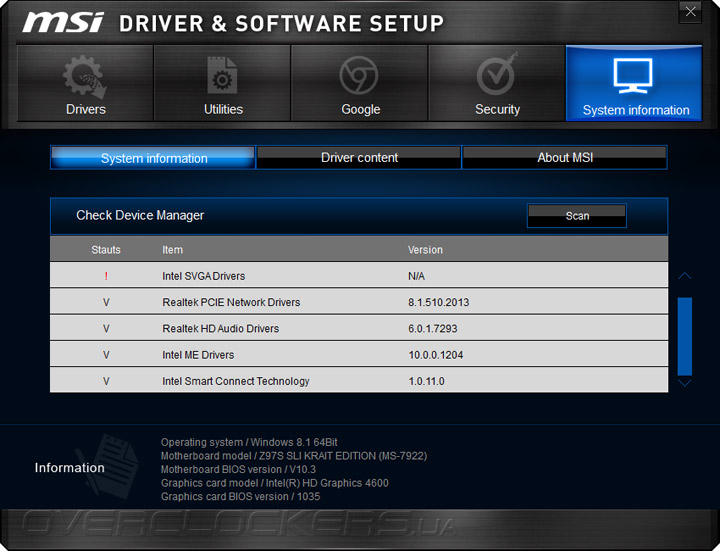Click version 6.0.1.7293

coord(433,328)
